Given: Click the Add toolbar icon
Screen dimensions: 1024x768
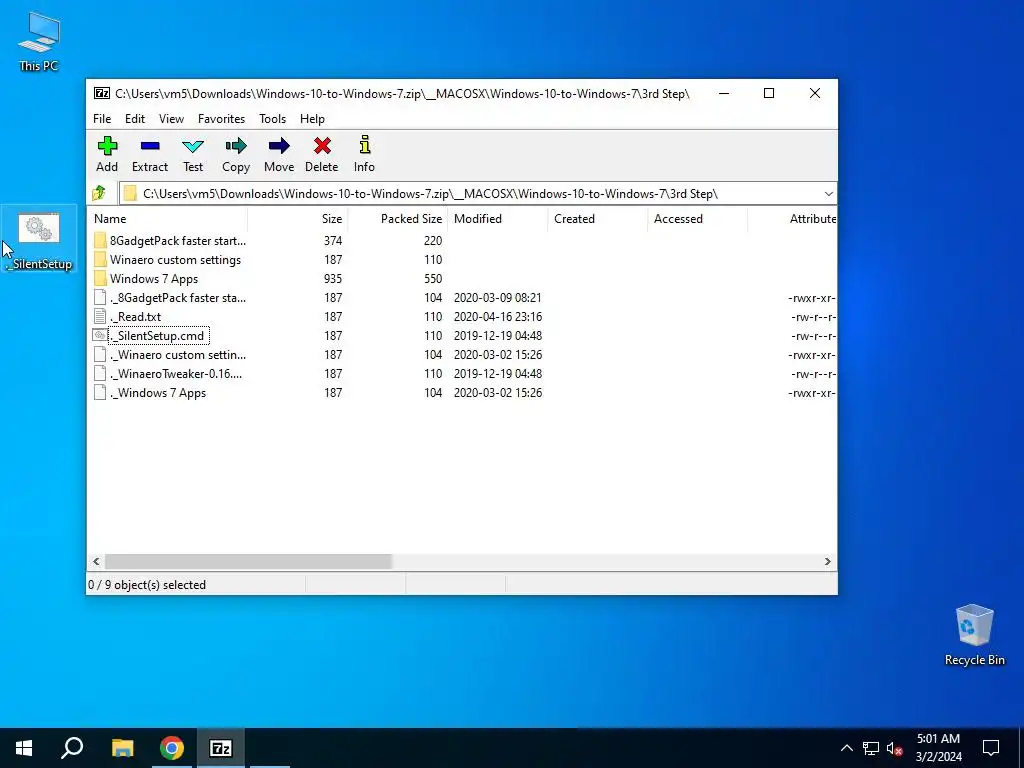Looking at the screenshot, I should (107, 146).
